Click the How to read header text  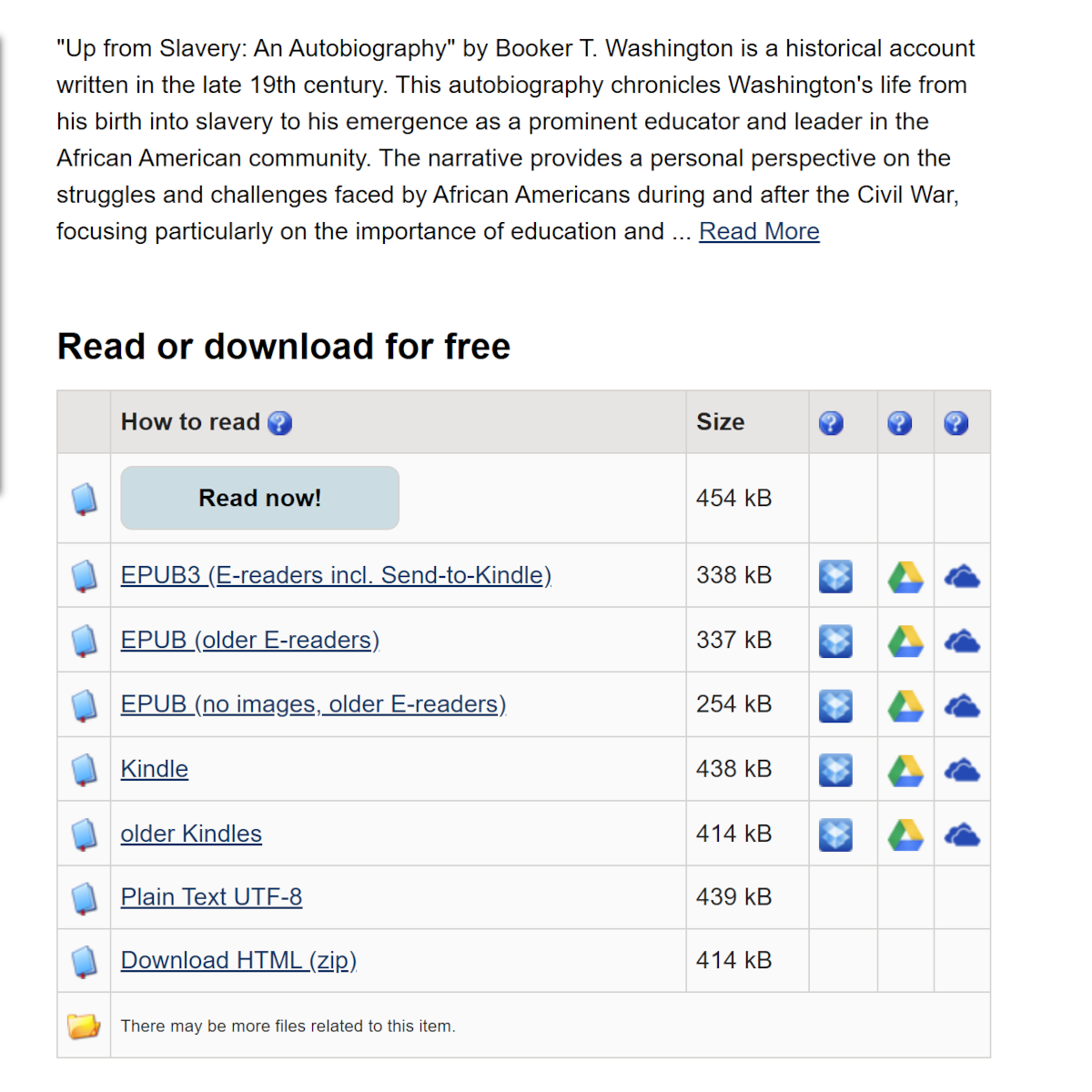(x=190, y=422)
